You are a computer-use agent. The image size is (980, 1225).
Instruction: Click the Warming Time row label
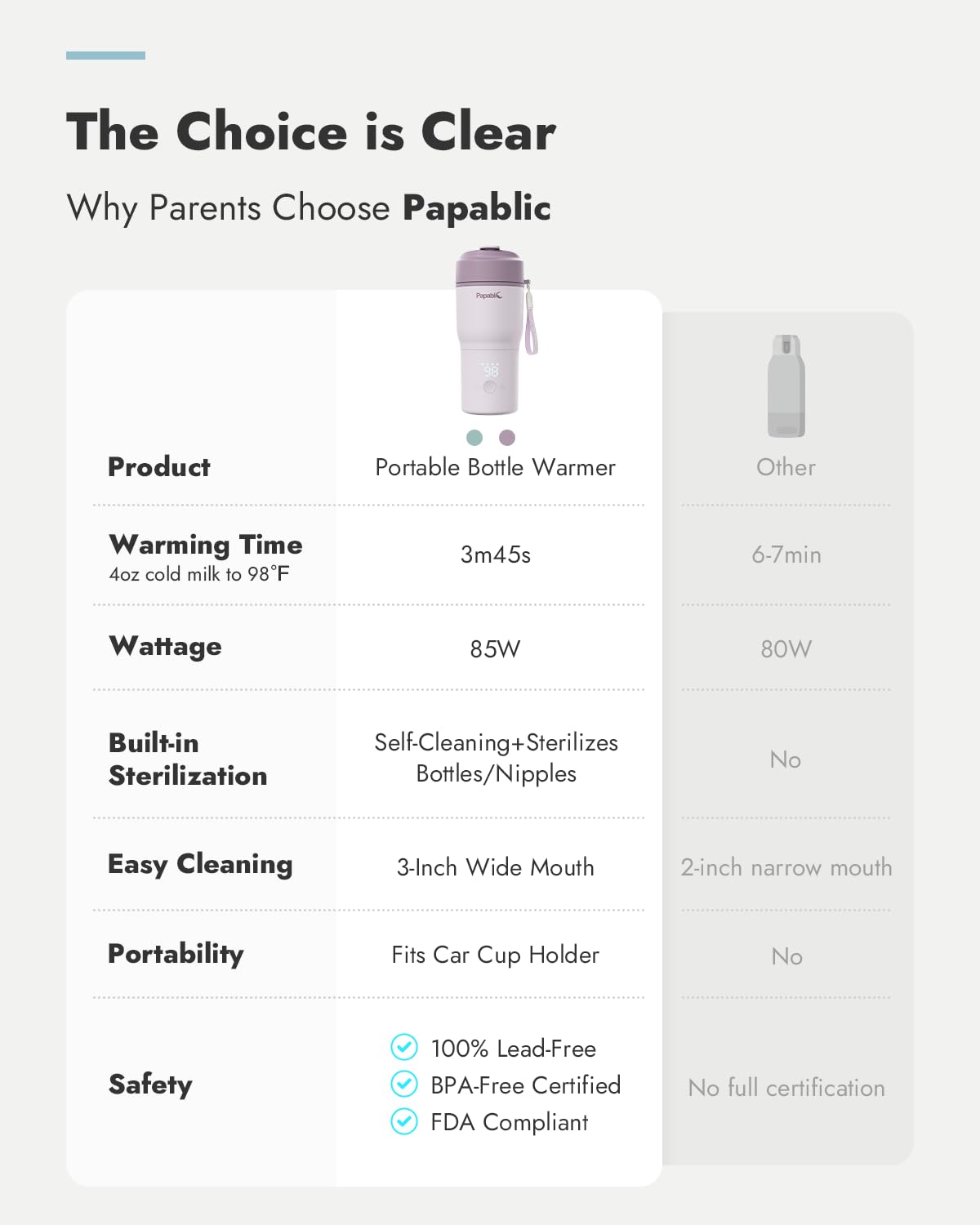click(206, 545)
